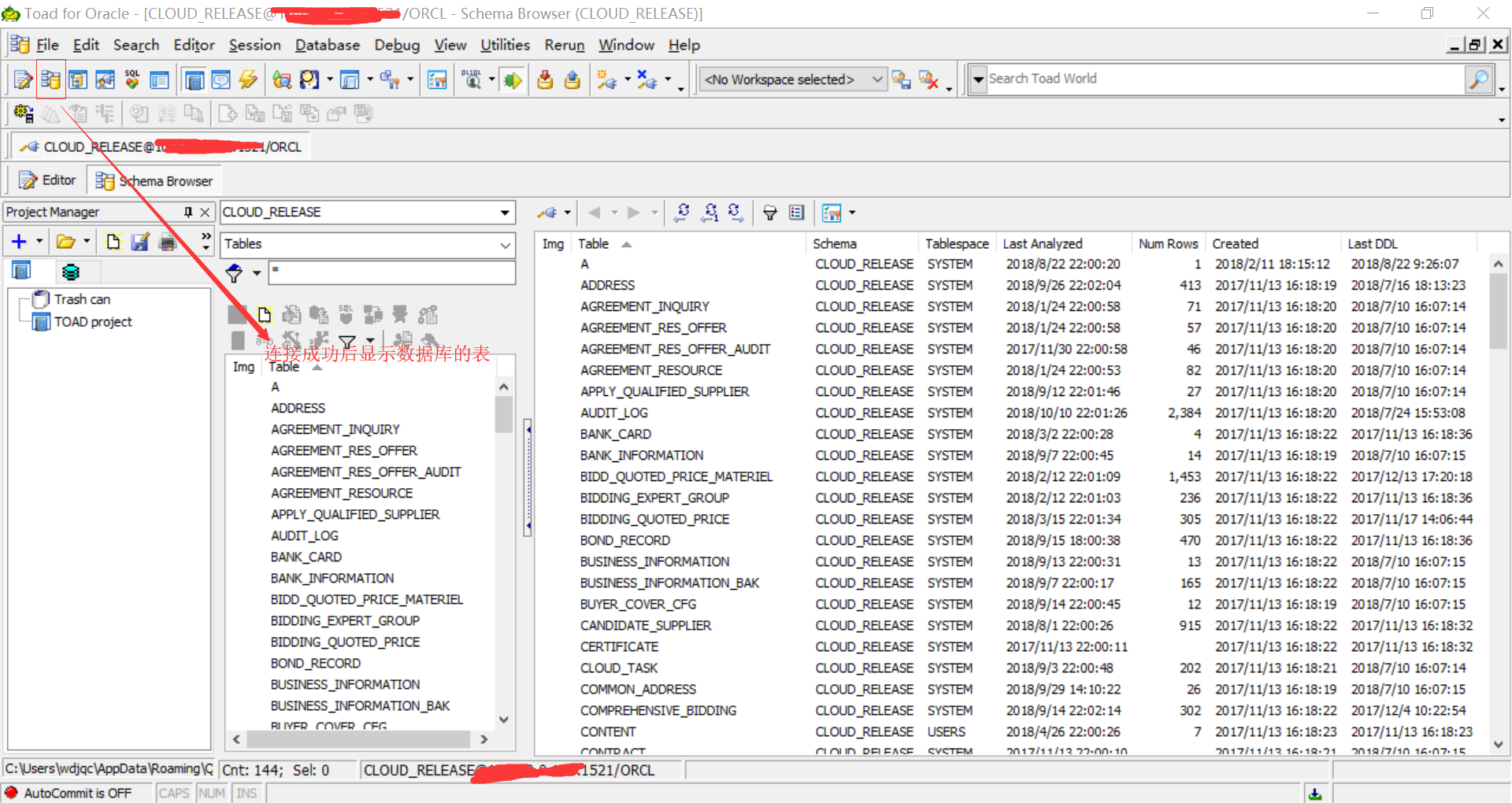The height and width of the screenshot is (803, 1512).
Task: Click the magnifier search icon for Toad World
Action: tap(1478, 80)
